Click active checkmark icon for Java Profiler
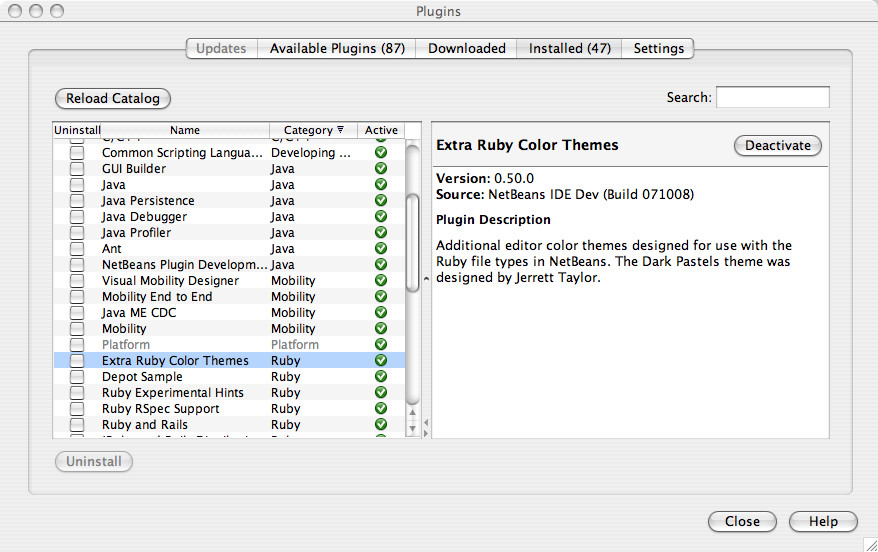The image size is (878, 552). [x=381, y=232]
